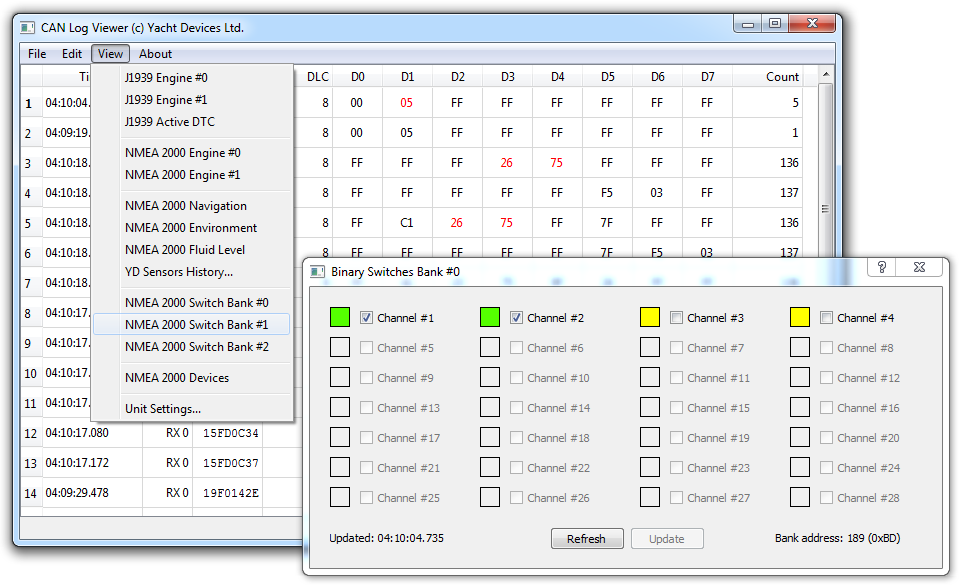
Task: Toggle the Channel #10 checkbox
Action: [x=517, y=377]
